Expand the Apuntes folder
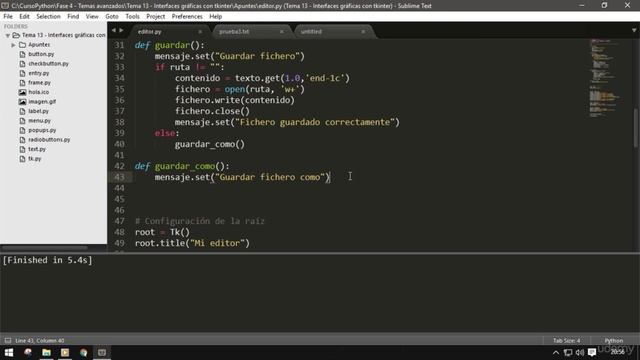Viewport: 640px width, 360px height. pyautogui.click(x=13, y=45)
